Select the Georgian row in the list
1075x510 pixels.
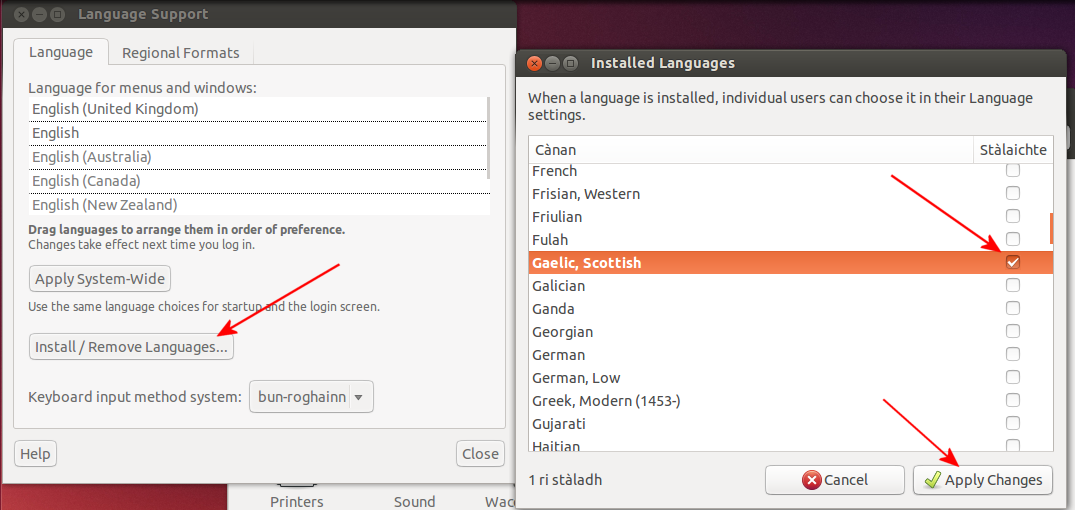click(x=750, y=332)
